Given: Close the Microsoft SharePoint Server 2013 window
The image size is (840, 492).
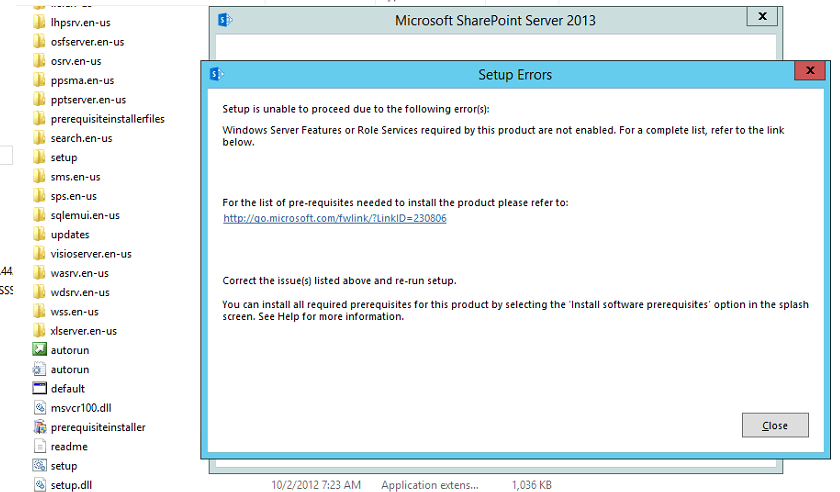Looking at the screenshot, I should click(762, 17).
